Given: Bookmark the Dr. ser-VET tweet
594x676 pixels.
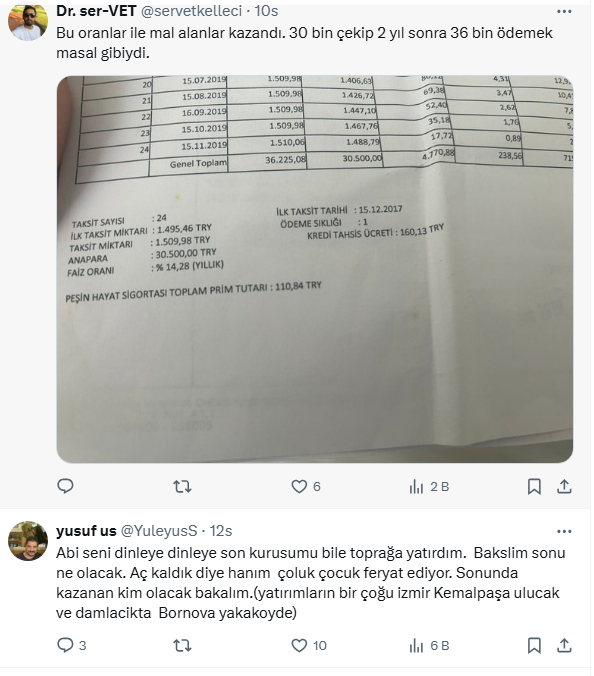Looking at the screenshot, I should 534,487.
